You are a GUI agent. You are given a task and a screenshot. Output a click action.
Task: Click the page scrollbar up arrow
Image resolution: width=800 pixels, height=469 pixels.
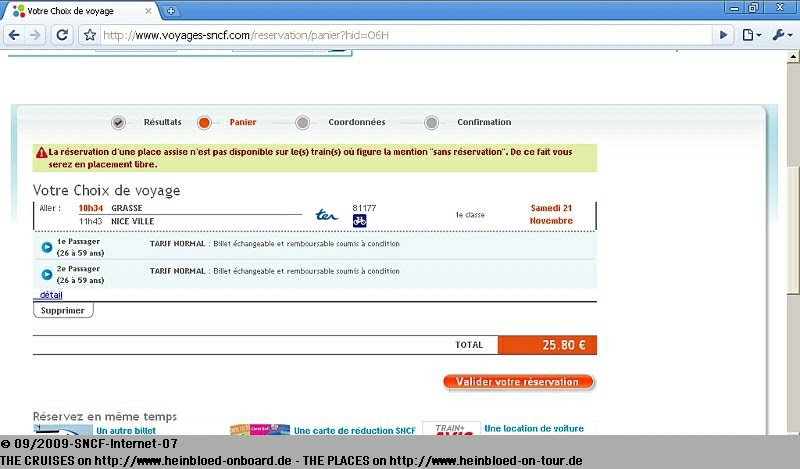(793, 56)
